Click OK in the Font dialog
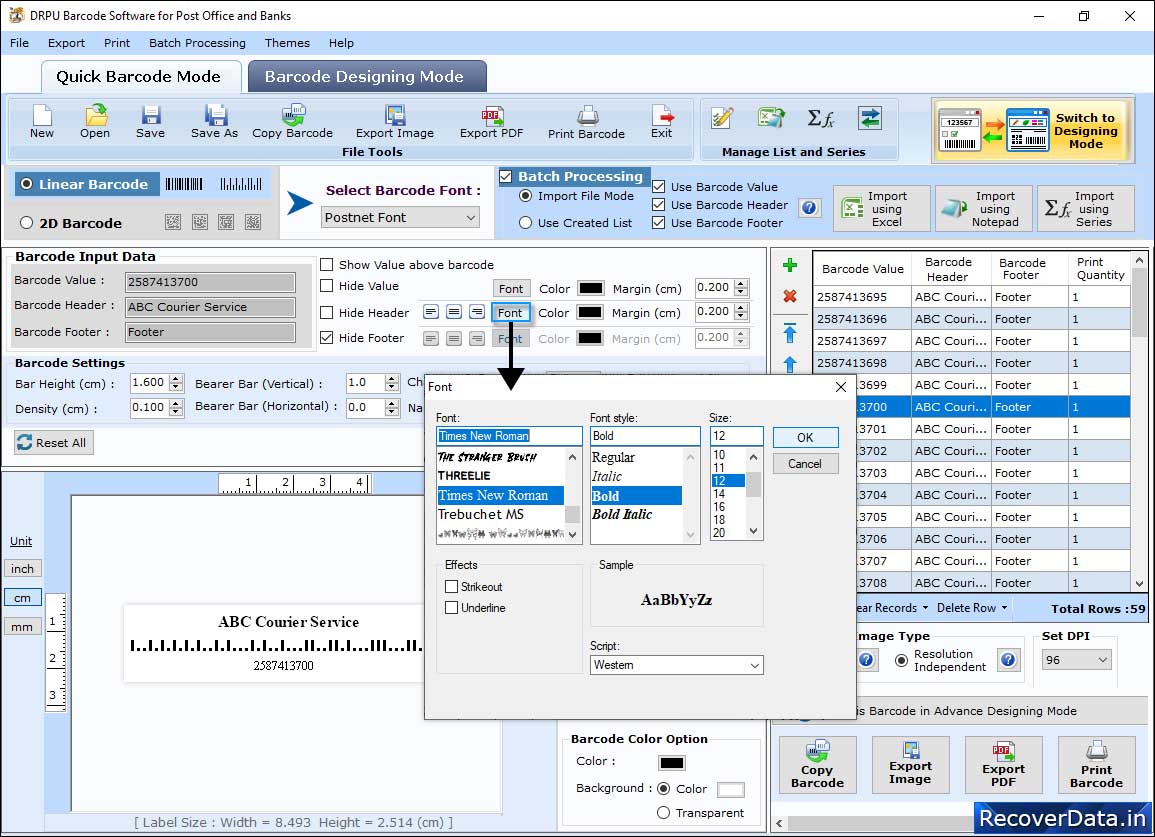Image resolution: width=1155 pixels, height=837 pixels. pyautogui.click(x=805, y=438)
